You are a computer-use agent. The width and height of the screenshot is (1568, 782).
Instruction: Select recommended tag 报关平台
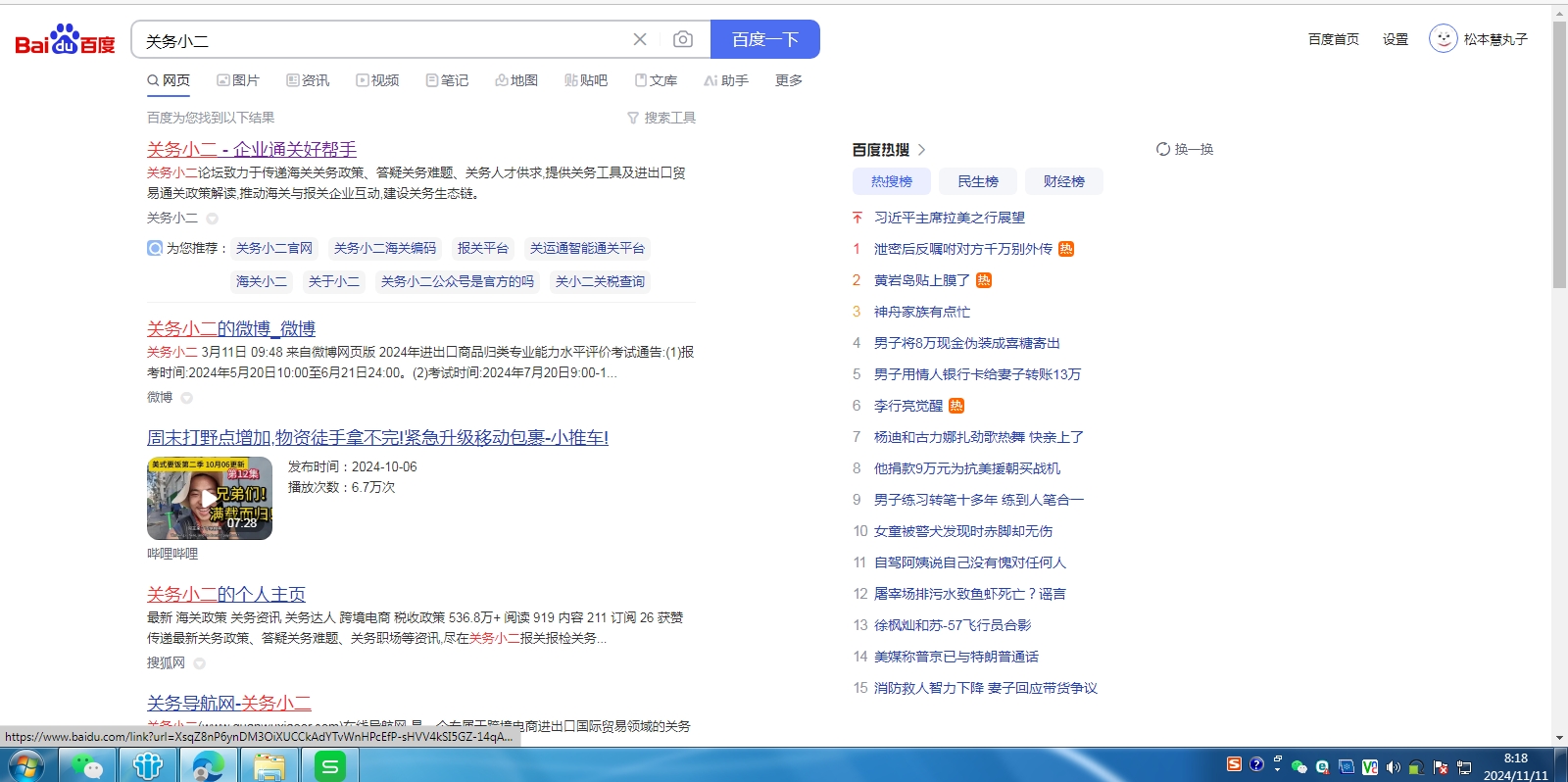tap(483, 248)
